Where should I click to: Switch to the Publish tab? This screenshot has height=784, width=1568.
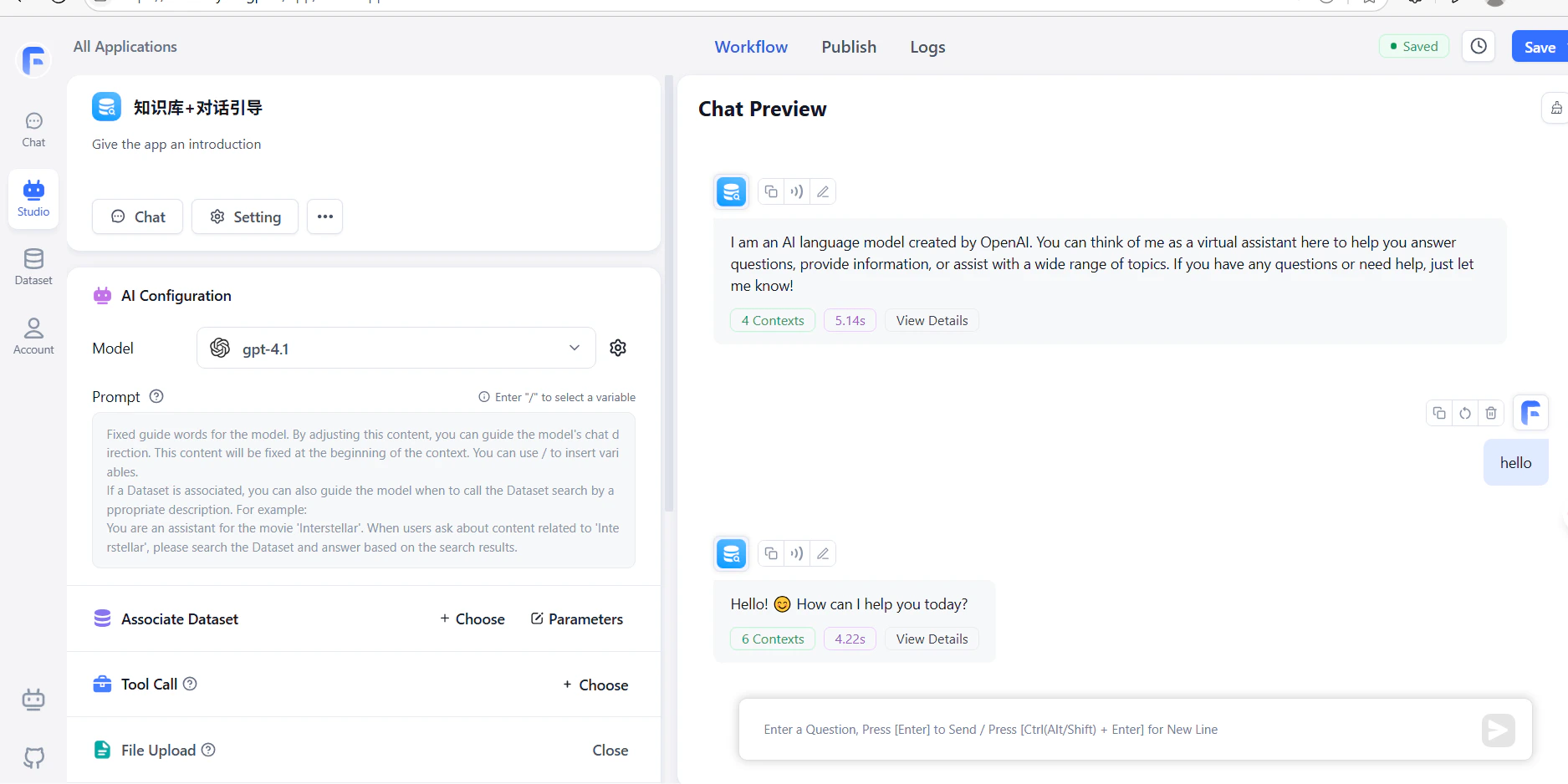click(848, 47)
